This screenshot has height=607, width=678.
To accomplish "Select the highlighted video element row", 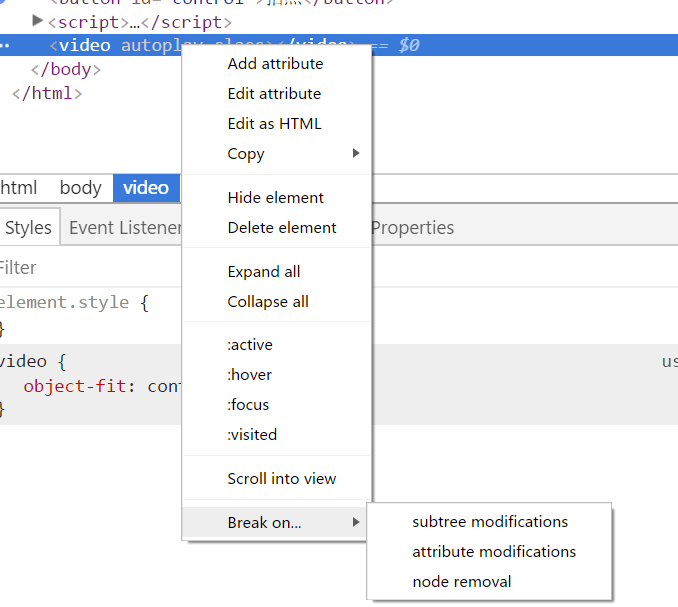I will click(339, 45).
